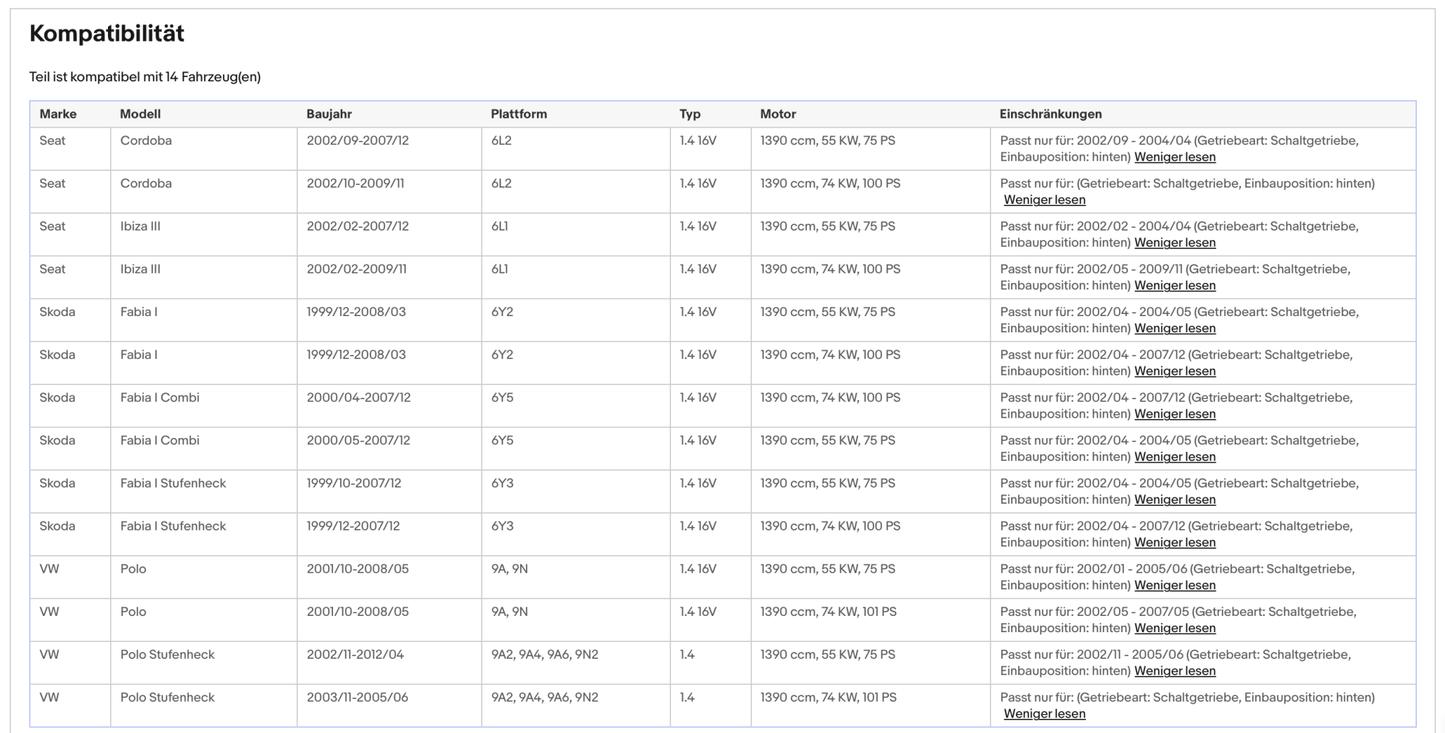Click 'Weniger lesen' for Polo Stufenheck 75 PS
This screenshot has width=1445, height=733.
tap(1174, 671)
